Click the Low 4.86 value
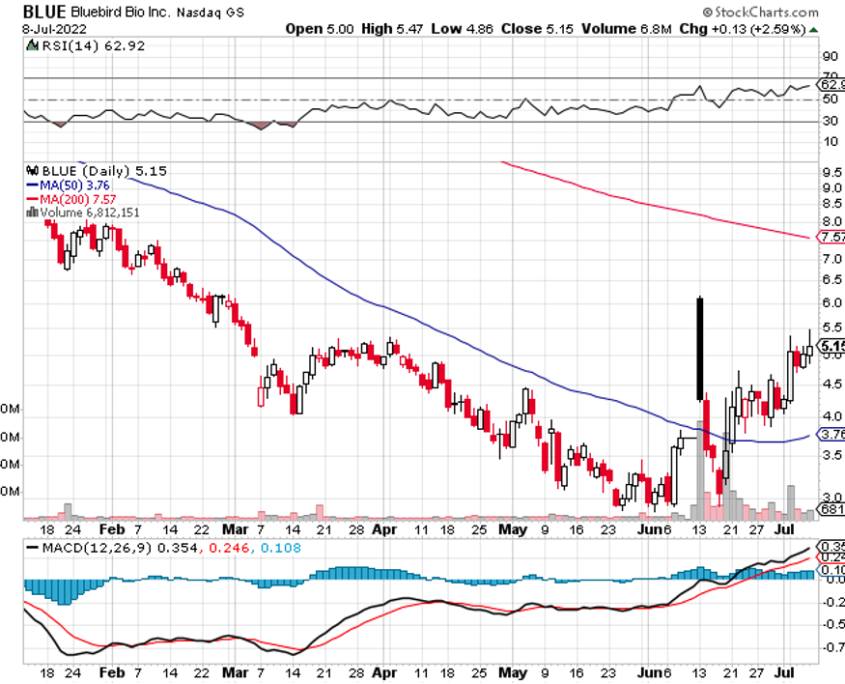Viewport: 845px width, 684px height. click(x=462, y=29)
